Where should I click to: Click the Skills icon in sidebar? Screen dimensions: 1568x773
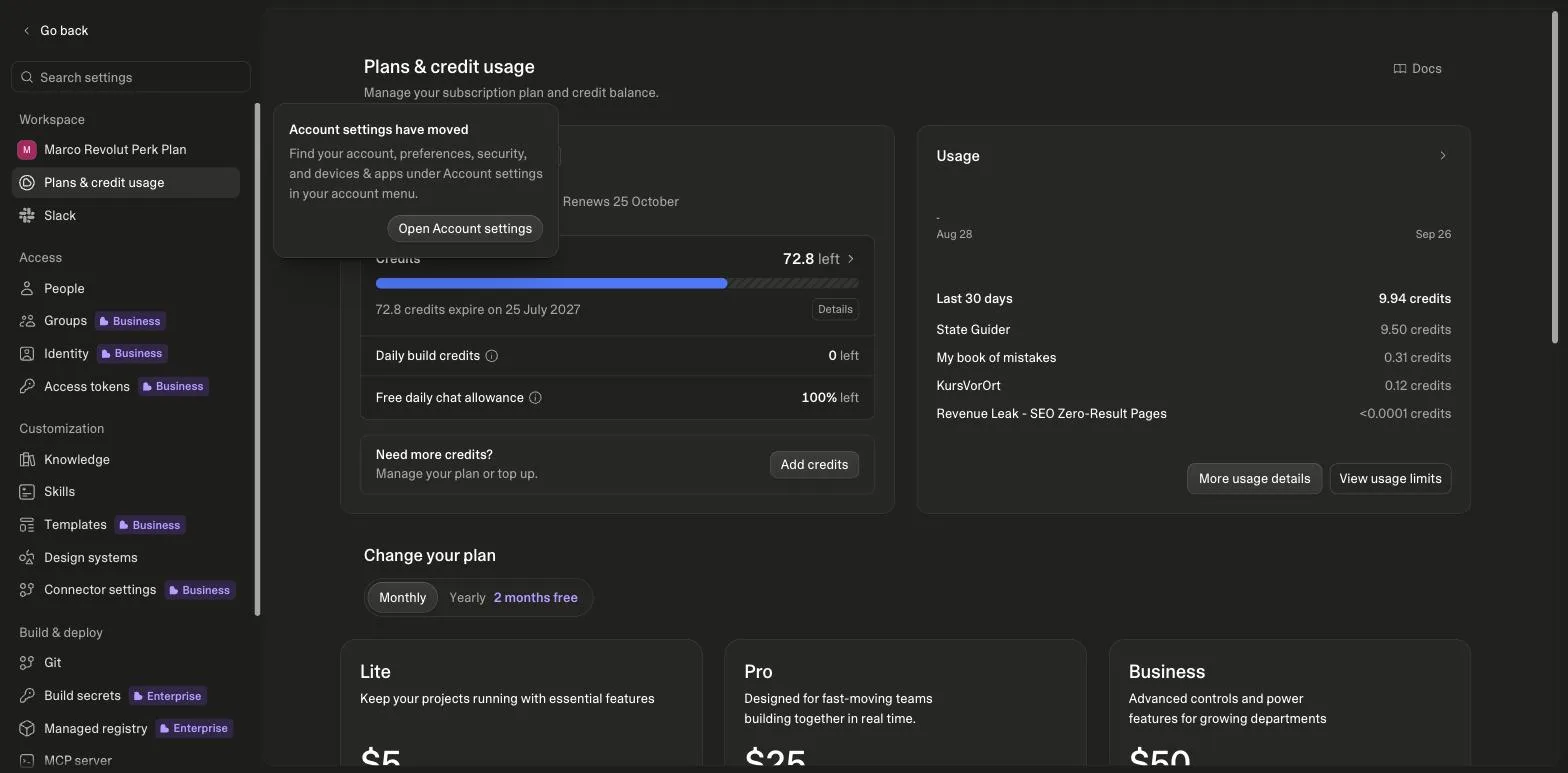[27, 492]
